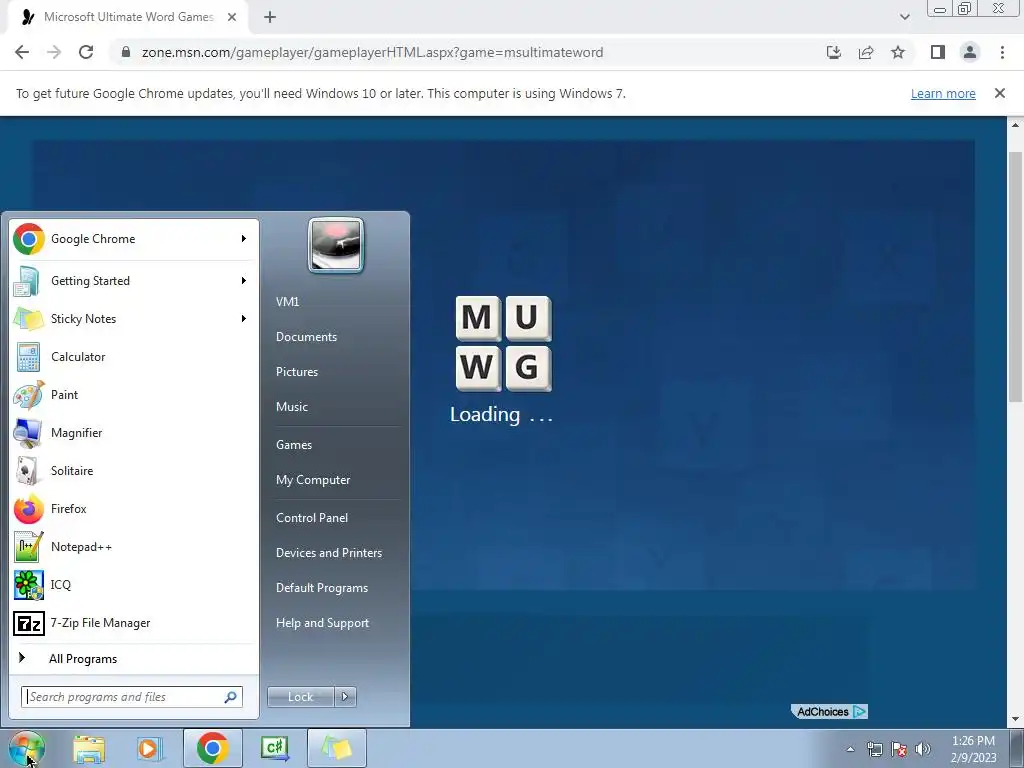
Task: Show hidden system tray icons
Action: coord(850,749)
